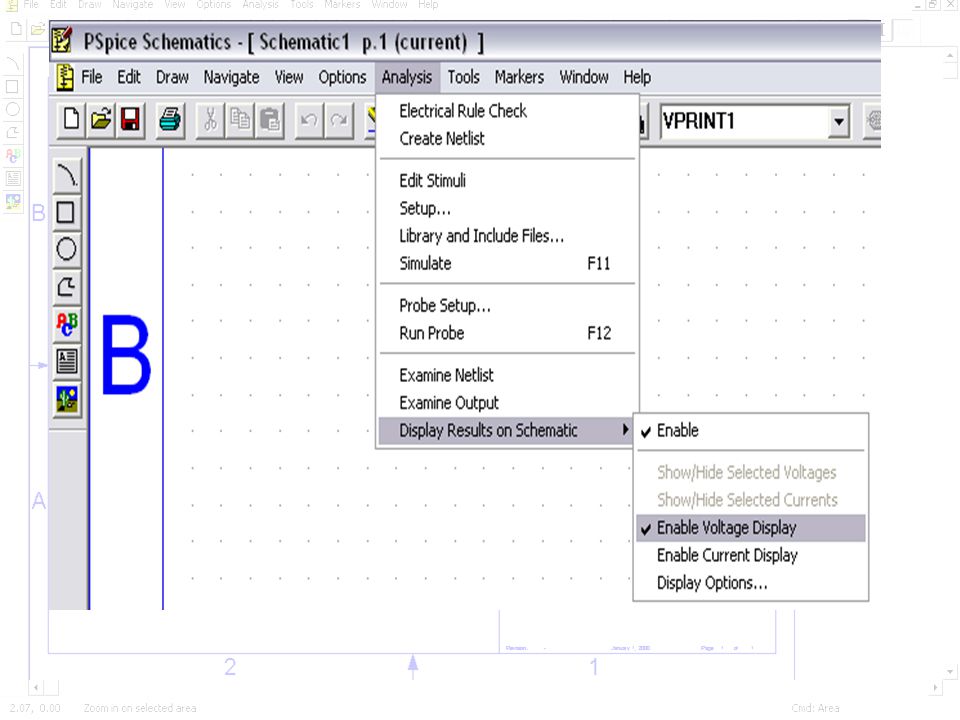960x720 pixels.
Task: Open Display Options... in the submenu
Action: pos(751,583)
